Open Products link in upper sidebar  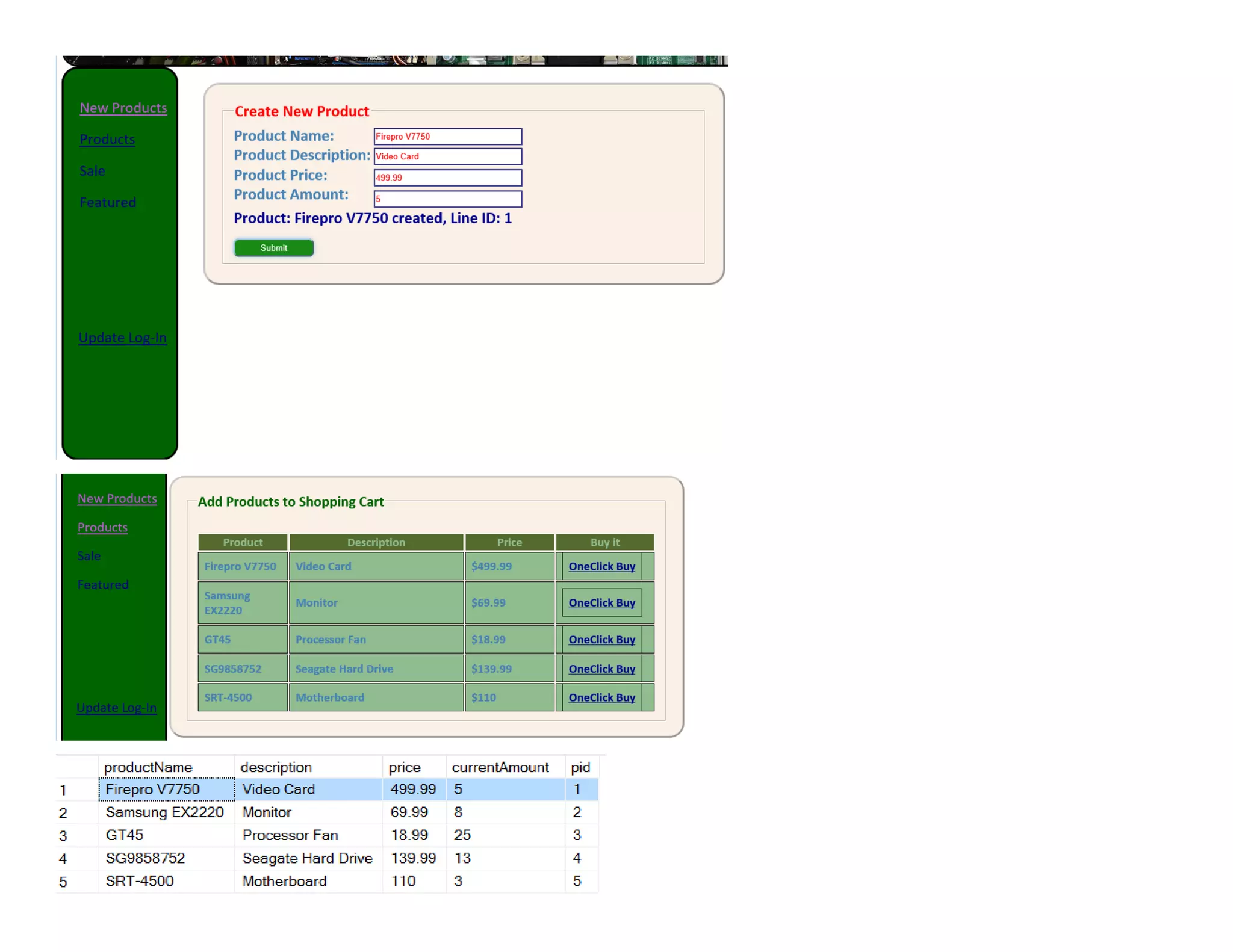(107, 140)
